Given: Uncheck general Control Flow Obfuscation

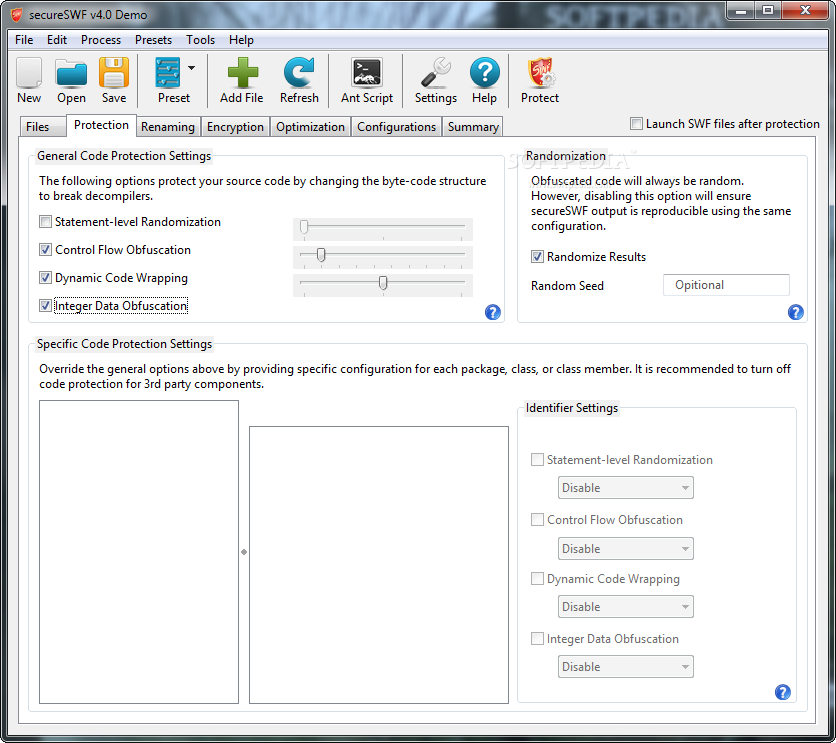Looking at the screenshot, I should pos(45,249).
